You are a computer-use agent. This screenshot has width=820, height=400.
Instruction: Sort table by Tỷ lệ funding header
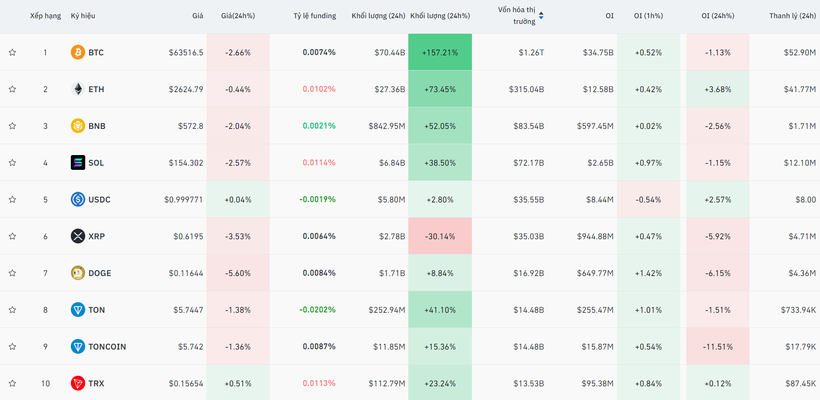point(314,16)
